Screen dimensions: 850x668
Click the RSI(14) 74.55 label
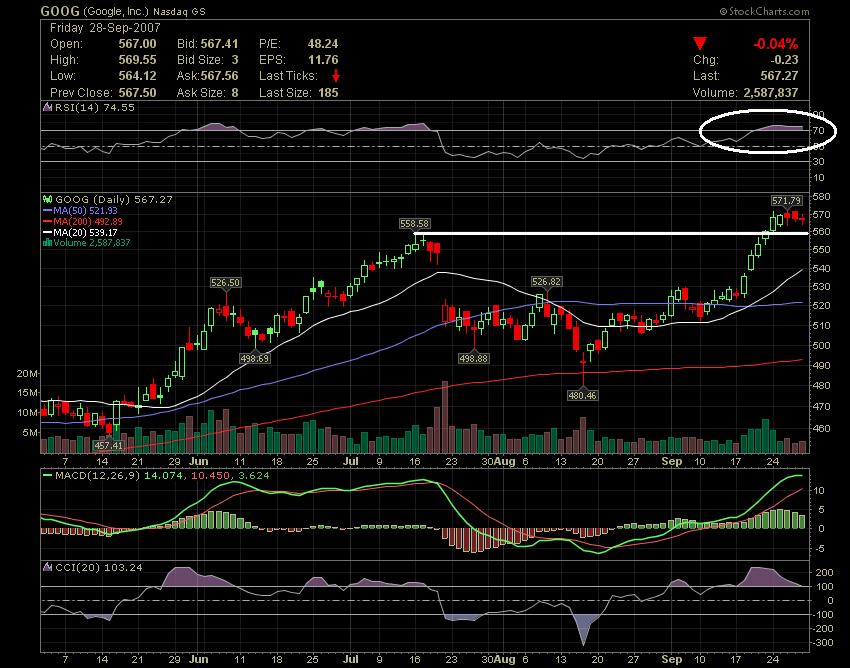pyautogui.click(x=95, y=107)
